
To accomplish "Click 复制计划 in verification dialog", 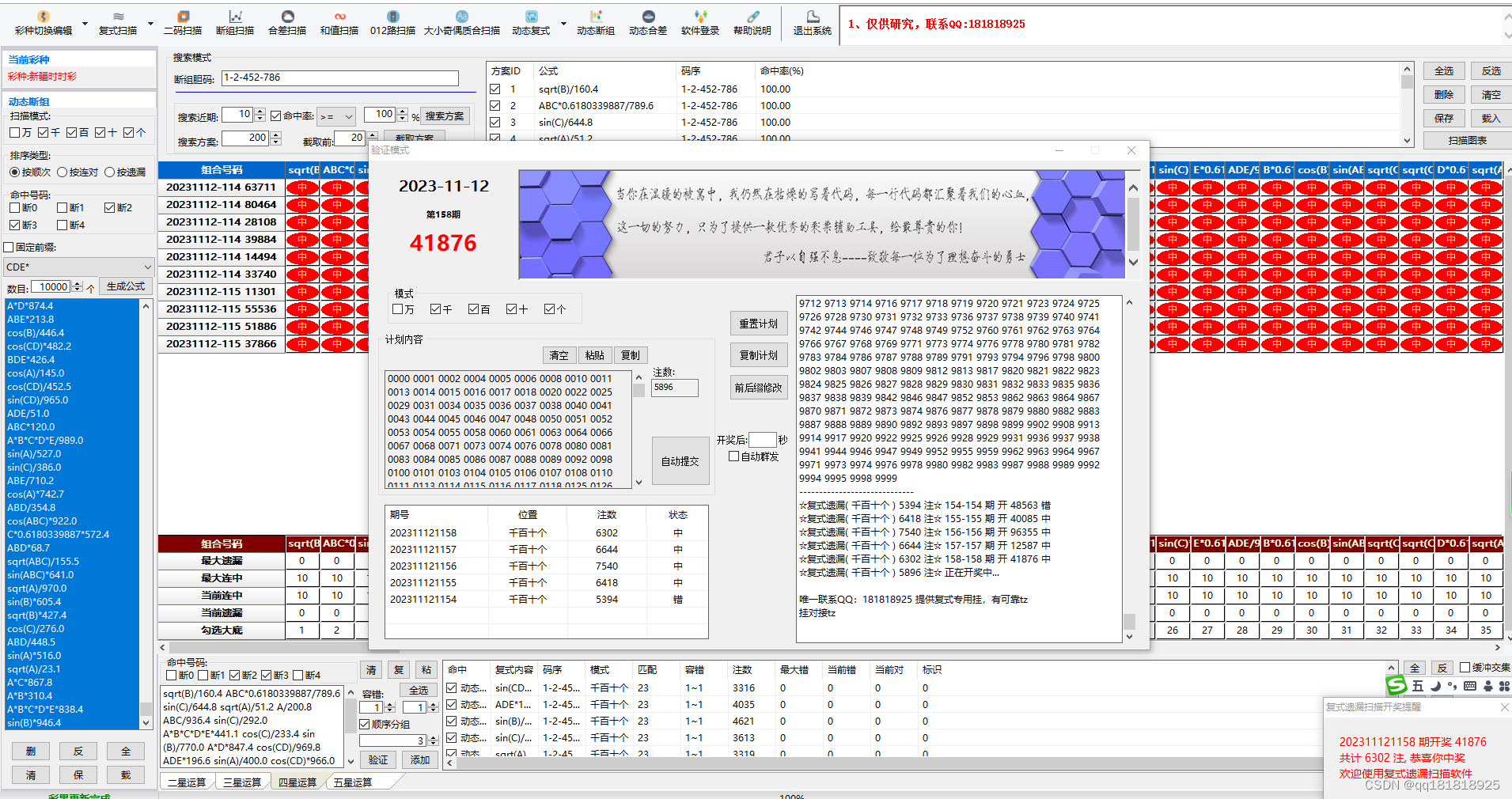I will click(x=759, y=355).
